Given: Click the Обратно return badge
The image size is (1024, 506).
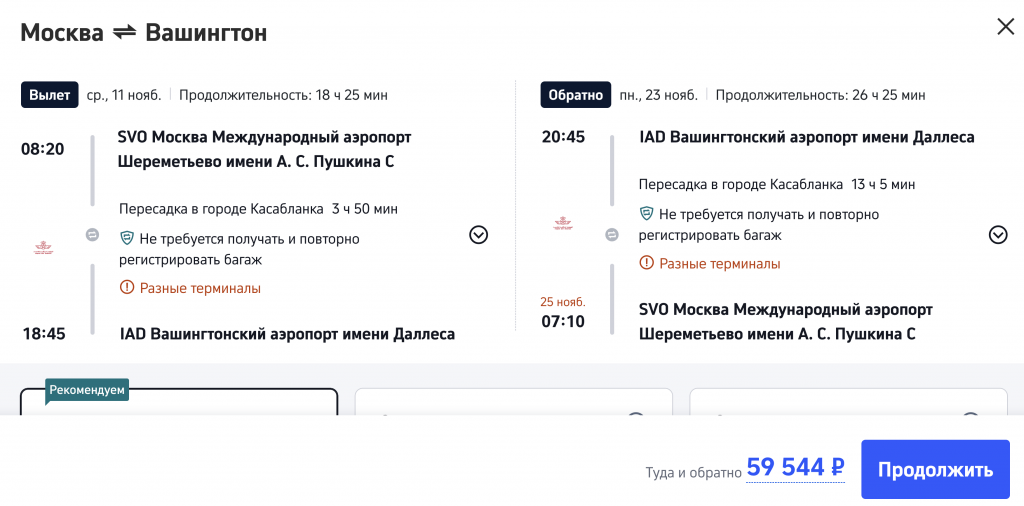Looking at the screenshot, I should click(575, 95).
